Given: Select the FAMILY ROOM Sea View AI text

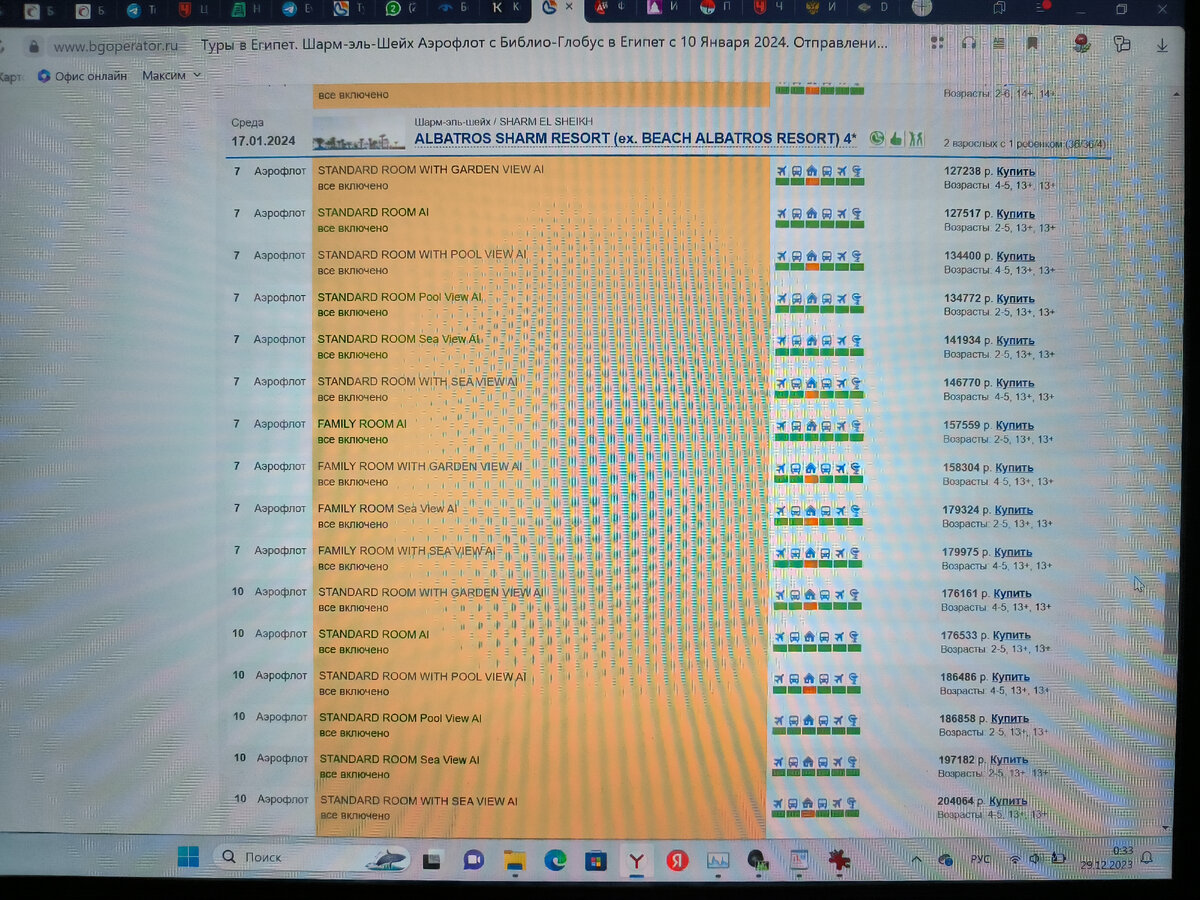Looking at the screenshot, I should [387, 509].
